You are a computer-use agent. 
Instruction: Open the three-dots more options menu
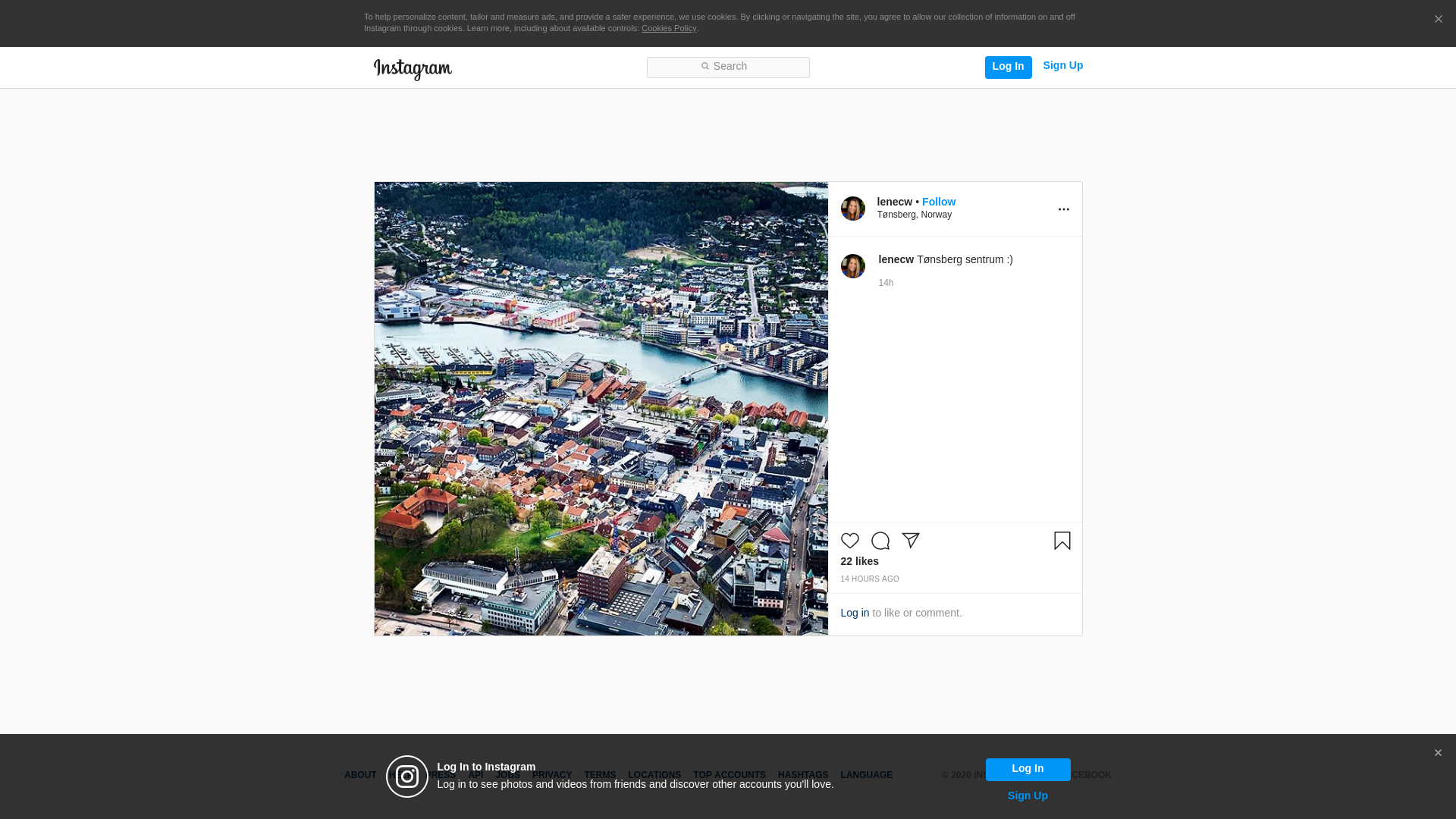click(x=1063, y=209)
